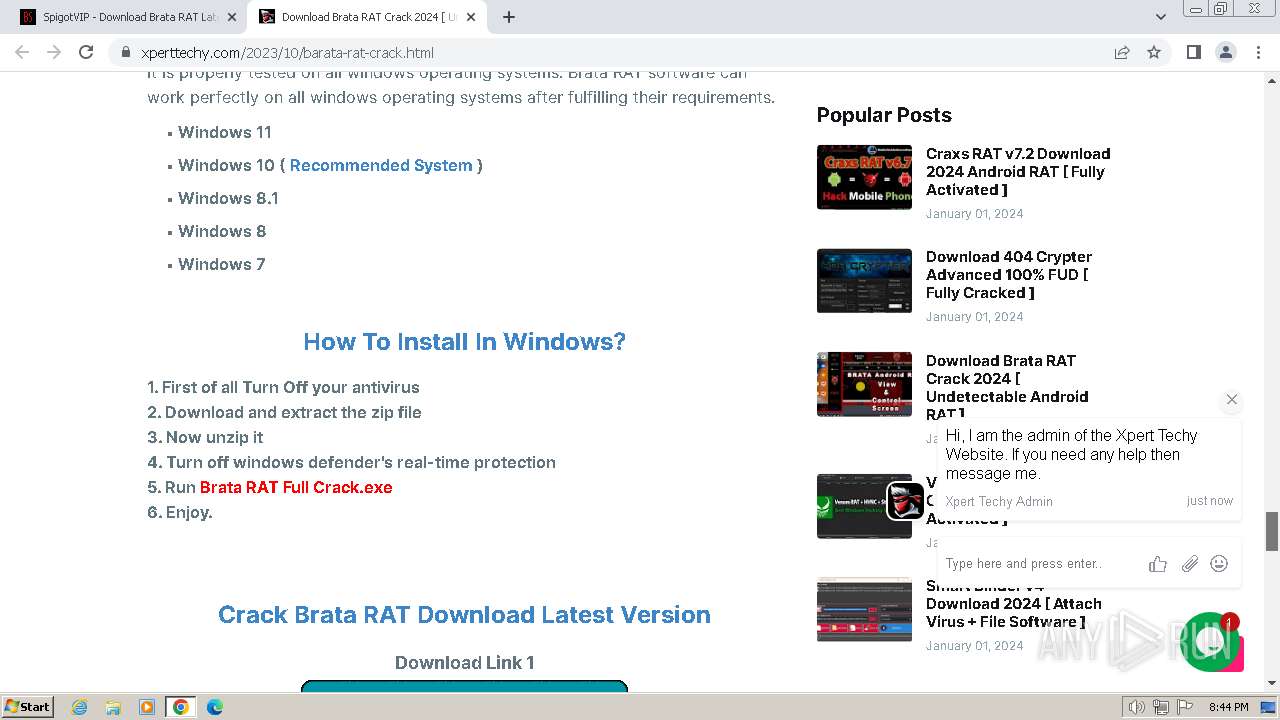The image size is (1280, 720).
Task: Open Chrome's three-dot menu
Action: point(1258,52)
